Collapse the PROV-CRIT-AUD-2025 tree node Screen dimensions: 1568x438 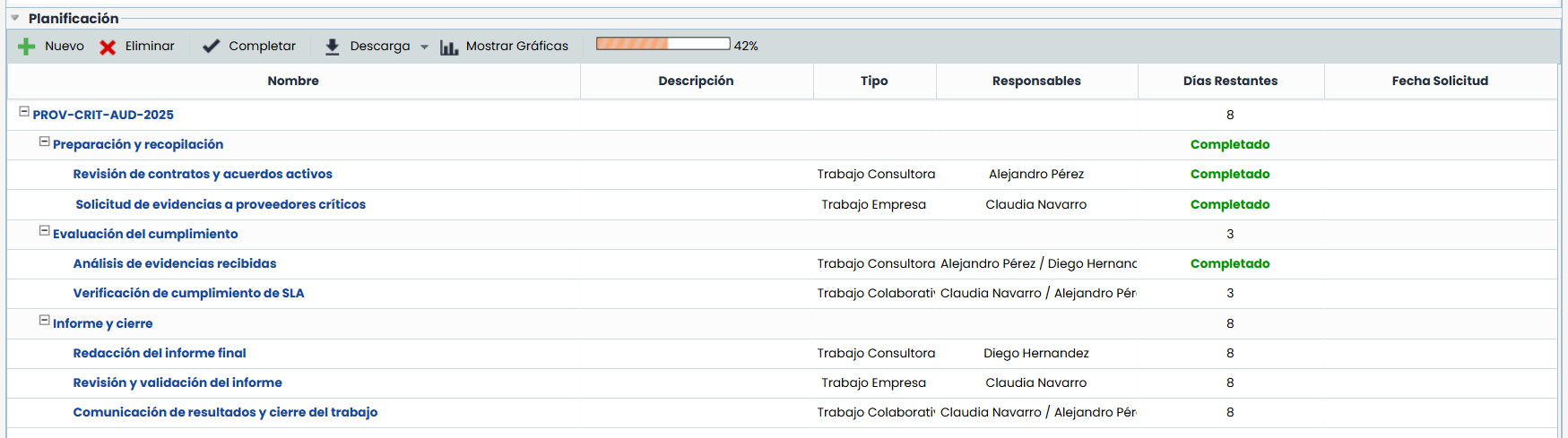coord(24,112)
